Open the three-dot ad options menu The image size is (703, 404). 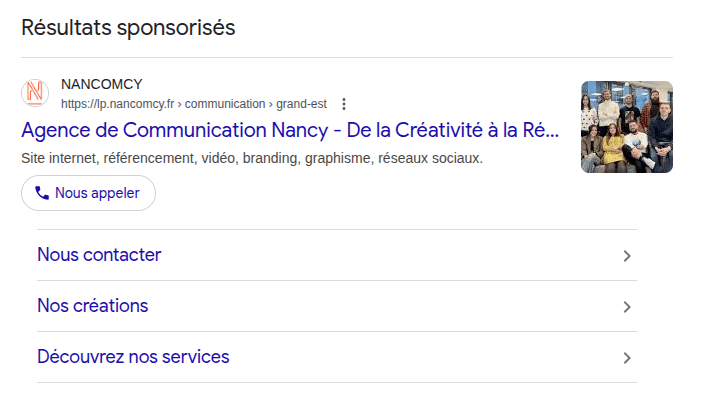(344, 103)
